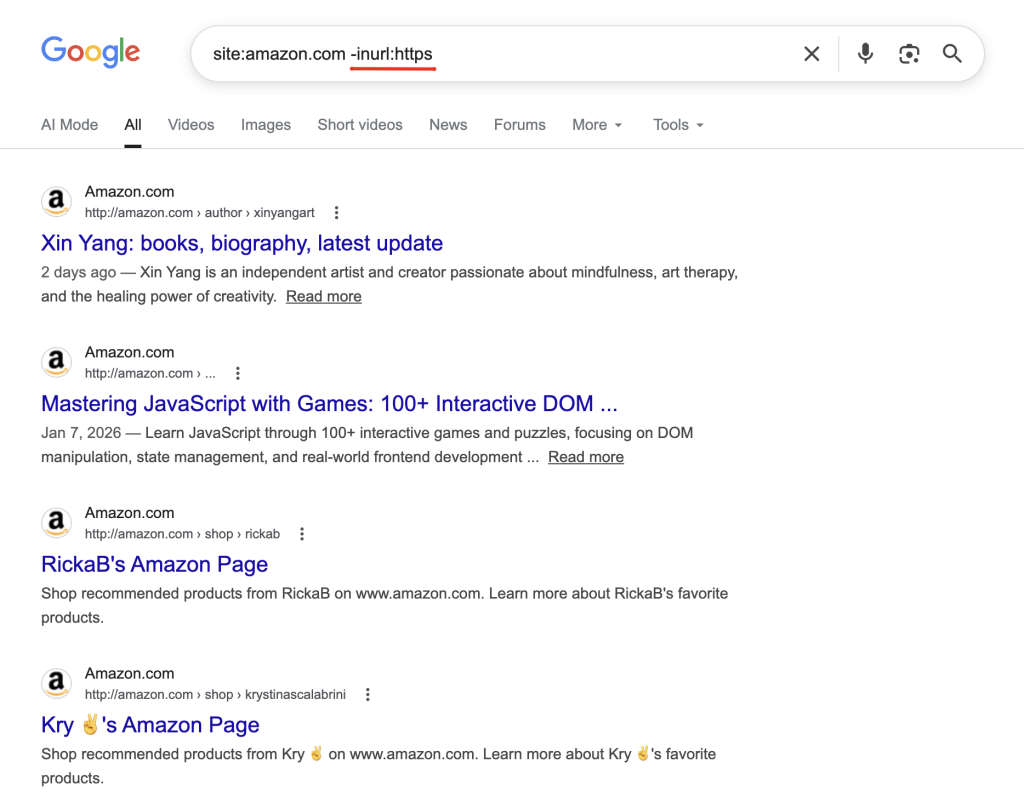The width and height of the screenshot is (1024, 808).
Task: Click the magnifying glass search button
Action: tap(952, 54)
